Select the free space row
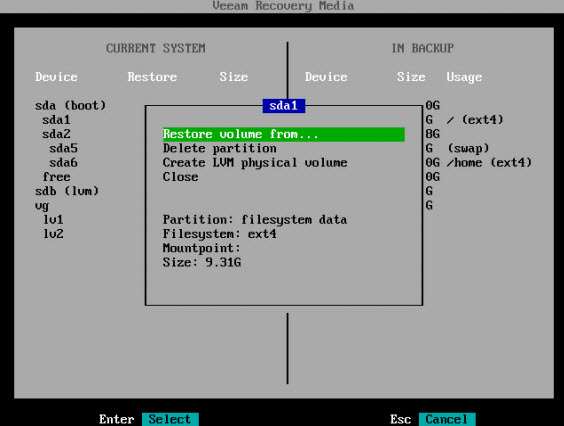The image size is (564, 426). click(56, 177)
